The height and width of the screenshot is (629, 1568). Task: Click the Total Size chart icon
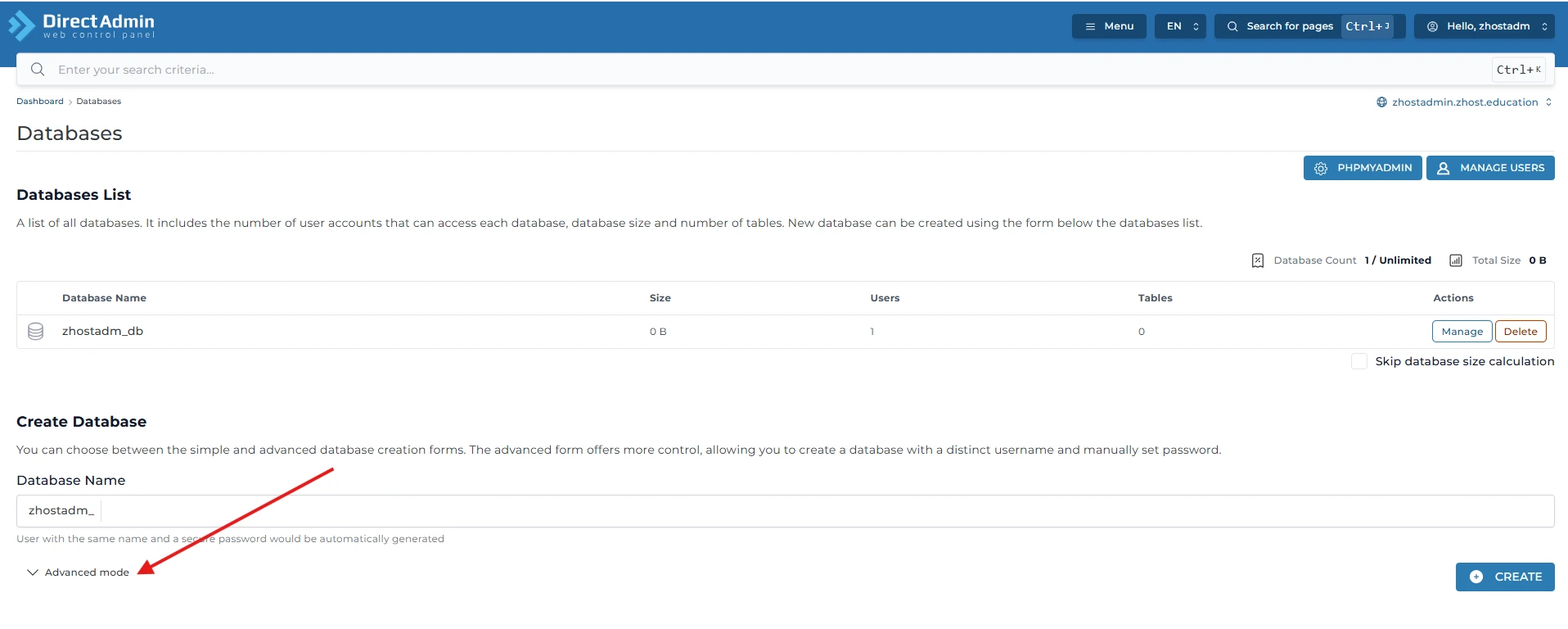tap(1456, 260)
